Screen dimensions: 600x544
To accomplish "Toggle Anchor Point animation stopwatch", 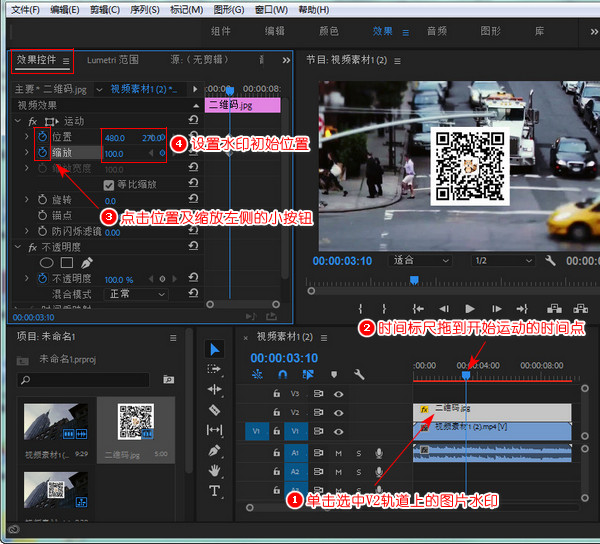I will pyautogui.click(x=42, y=215).
